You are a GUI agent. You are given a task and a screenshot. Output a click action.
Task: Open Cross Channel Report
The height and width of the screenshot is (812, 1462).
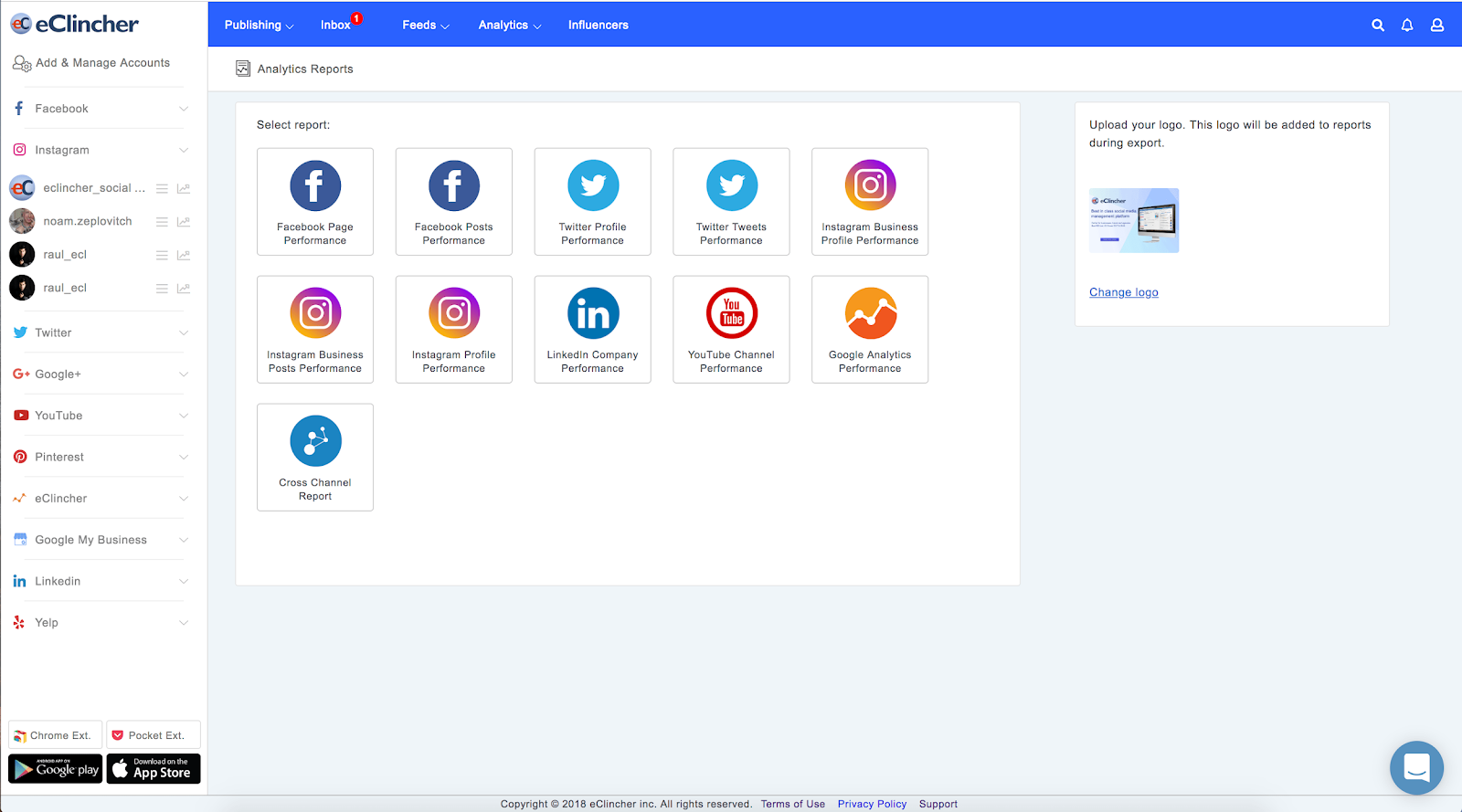(315, 458)
